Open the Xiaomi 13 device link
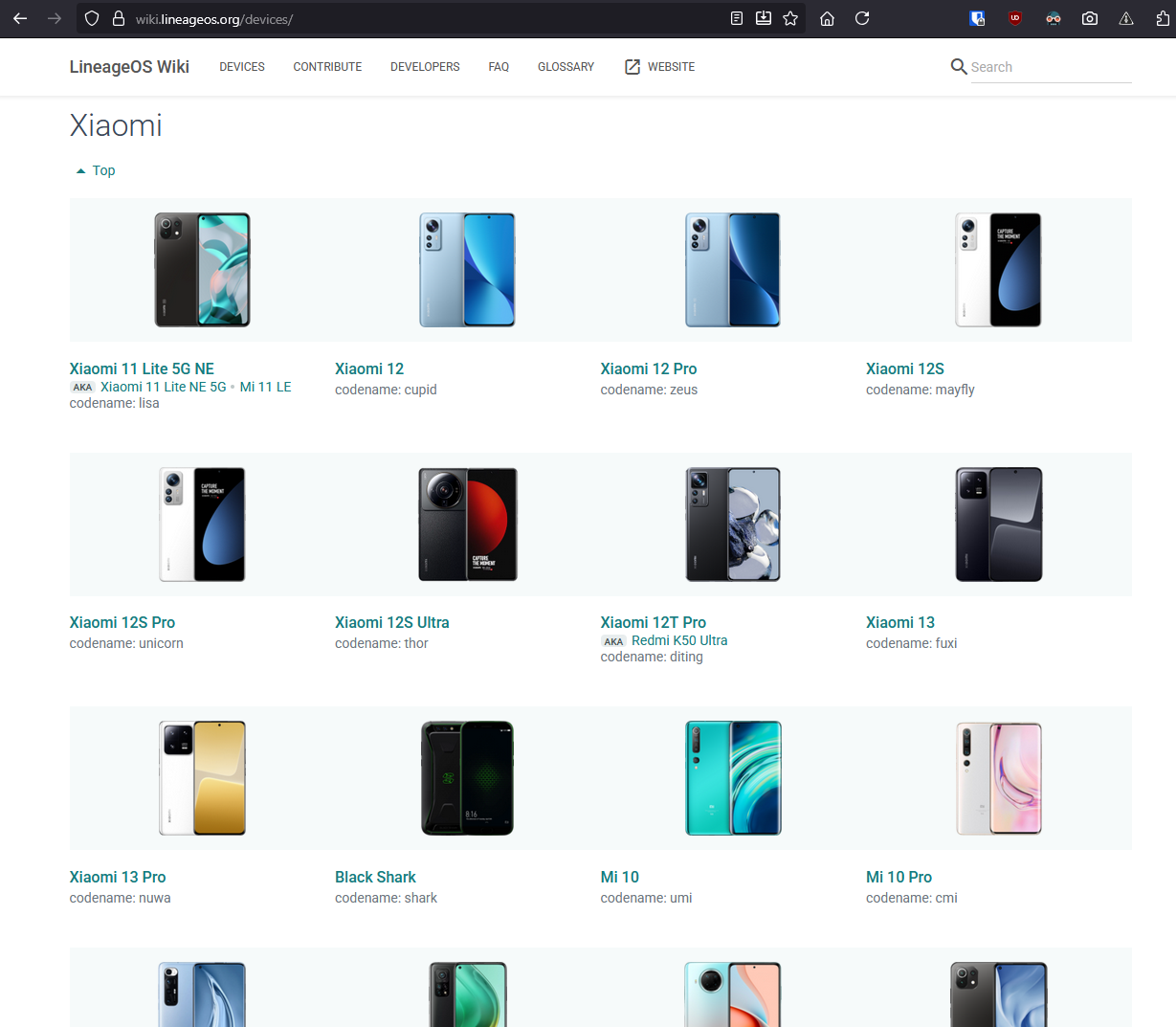Image resolution: width=1176 pixels, height=1027 pixels. point(900,622)
